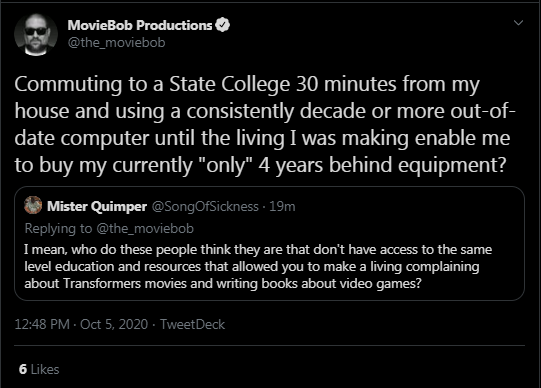Open the TweetDeck source link

192,324
